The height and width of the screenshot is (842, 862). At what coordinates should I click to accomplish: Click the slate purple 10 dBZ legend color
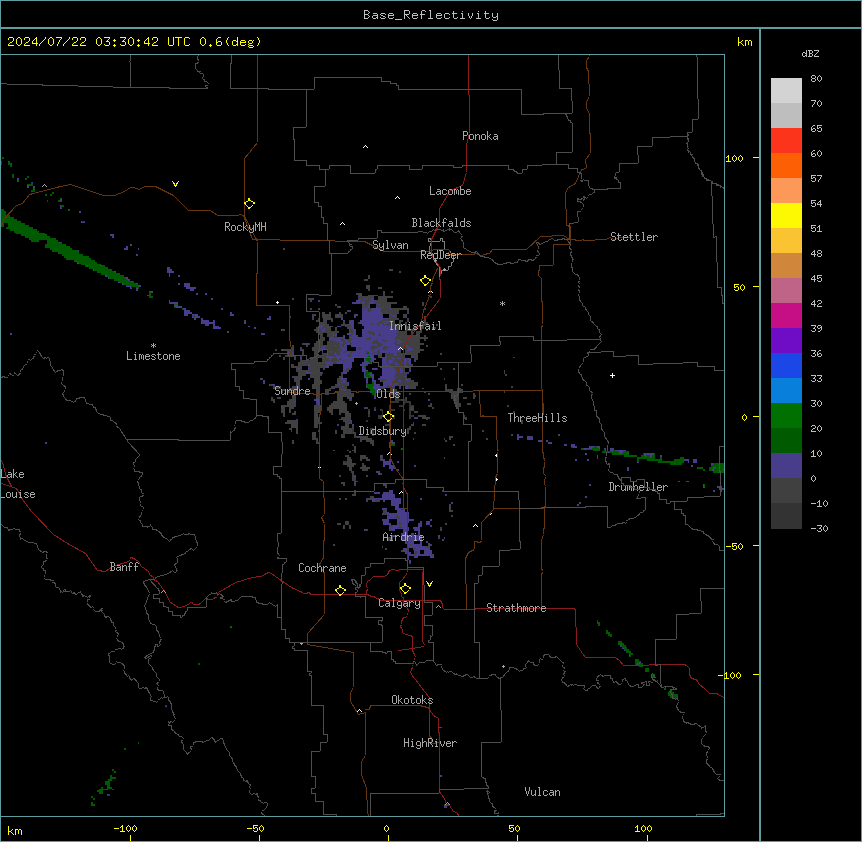coord(786,466)
